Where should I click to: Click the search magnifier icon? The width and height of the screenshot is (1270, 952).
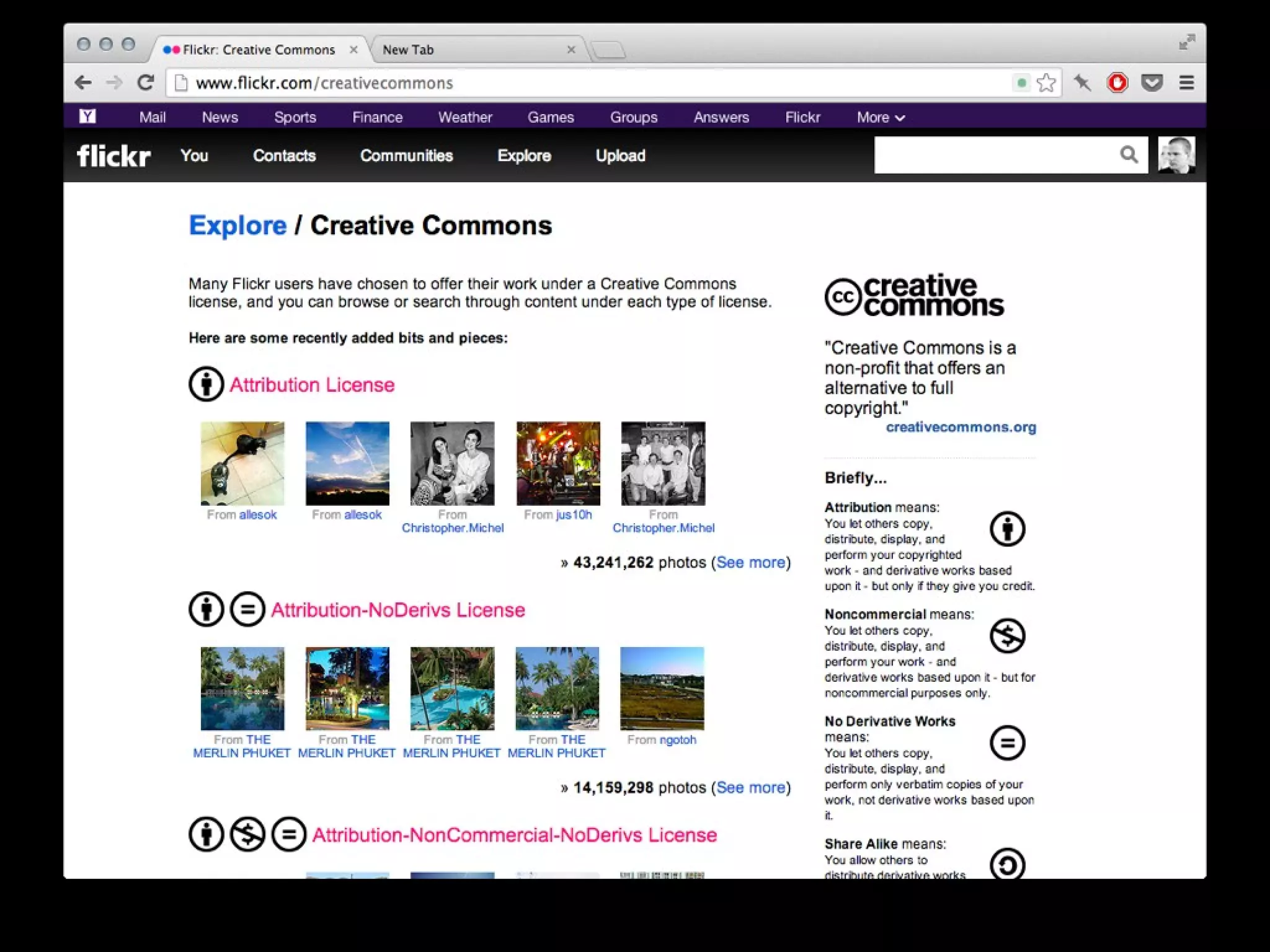(x=1129, y=155)
